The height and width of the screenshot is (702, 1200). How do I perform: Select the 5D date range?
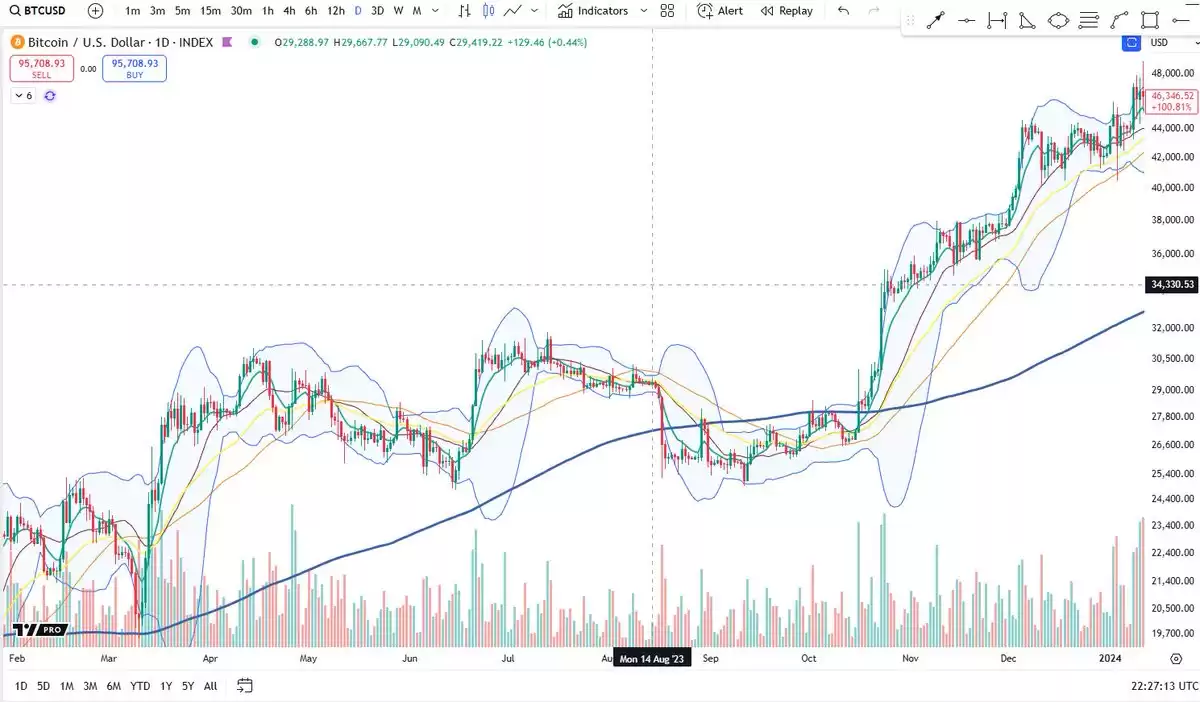(44, 686)
